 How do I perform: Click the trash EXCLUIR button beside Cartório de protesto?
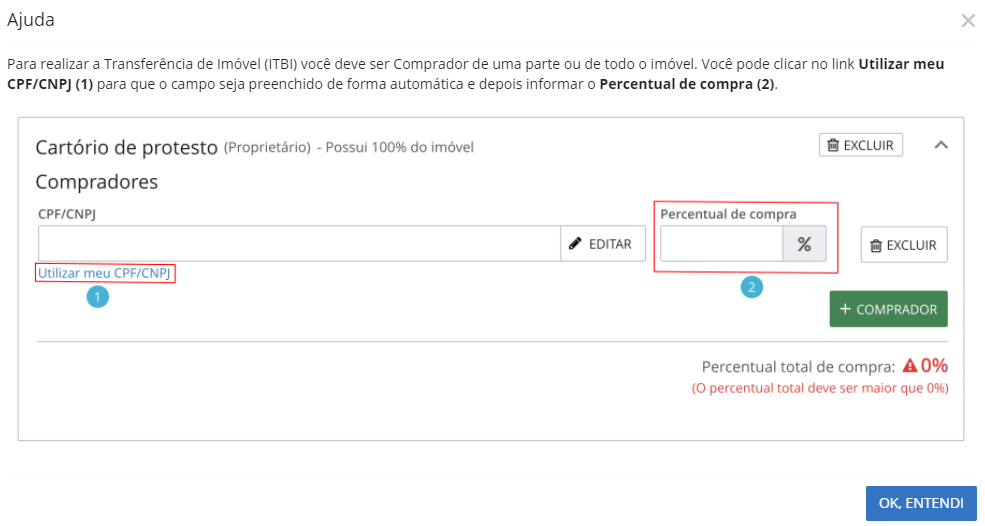coord(861,145)
